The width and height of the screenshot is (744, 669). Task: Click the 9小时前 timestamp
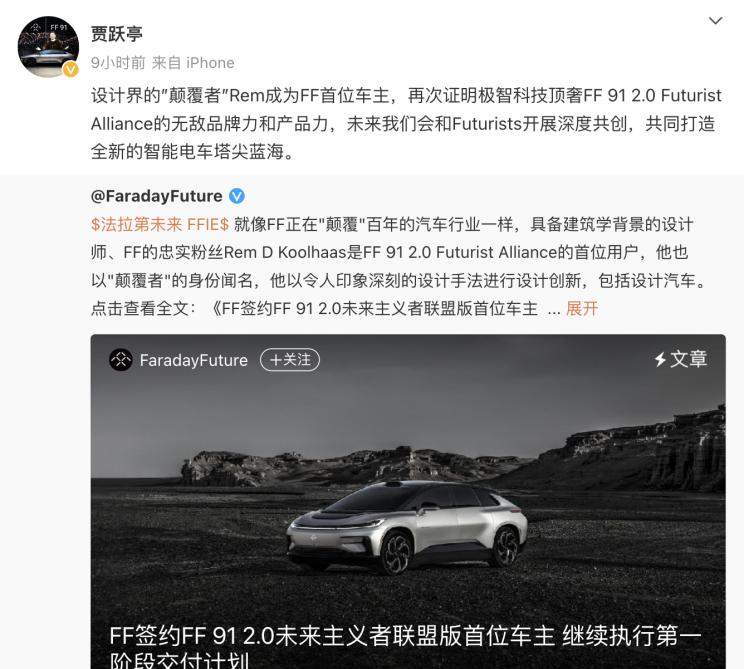(118, 63)
